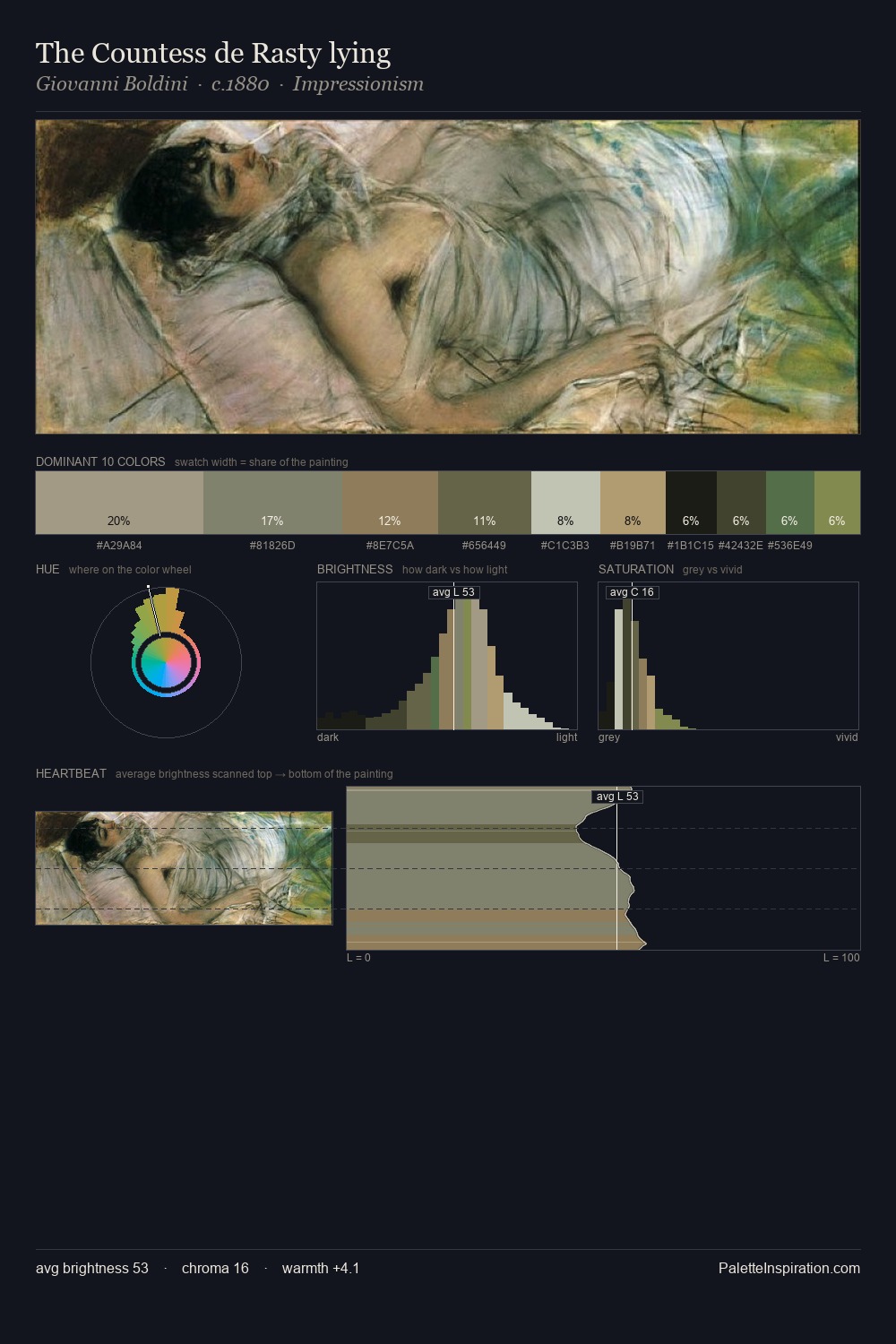Viewport: 896px width, 1344px height.
Task: Click the HEARTBEAT section heading
Action: (71, 774)
